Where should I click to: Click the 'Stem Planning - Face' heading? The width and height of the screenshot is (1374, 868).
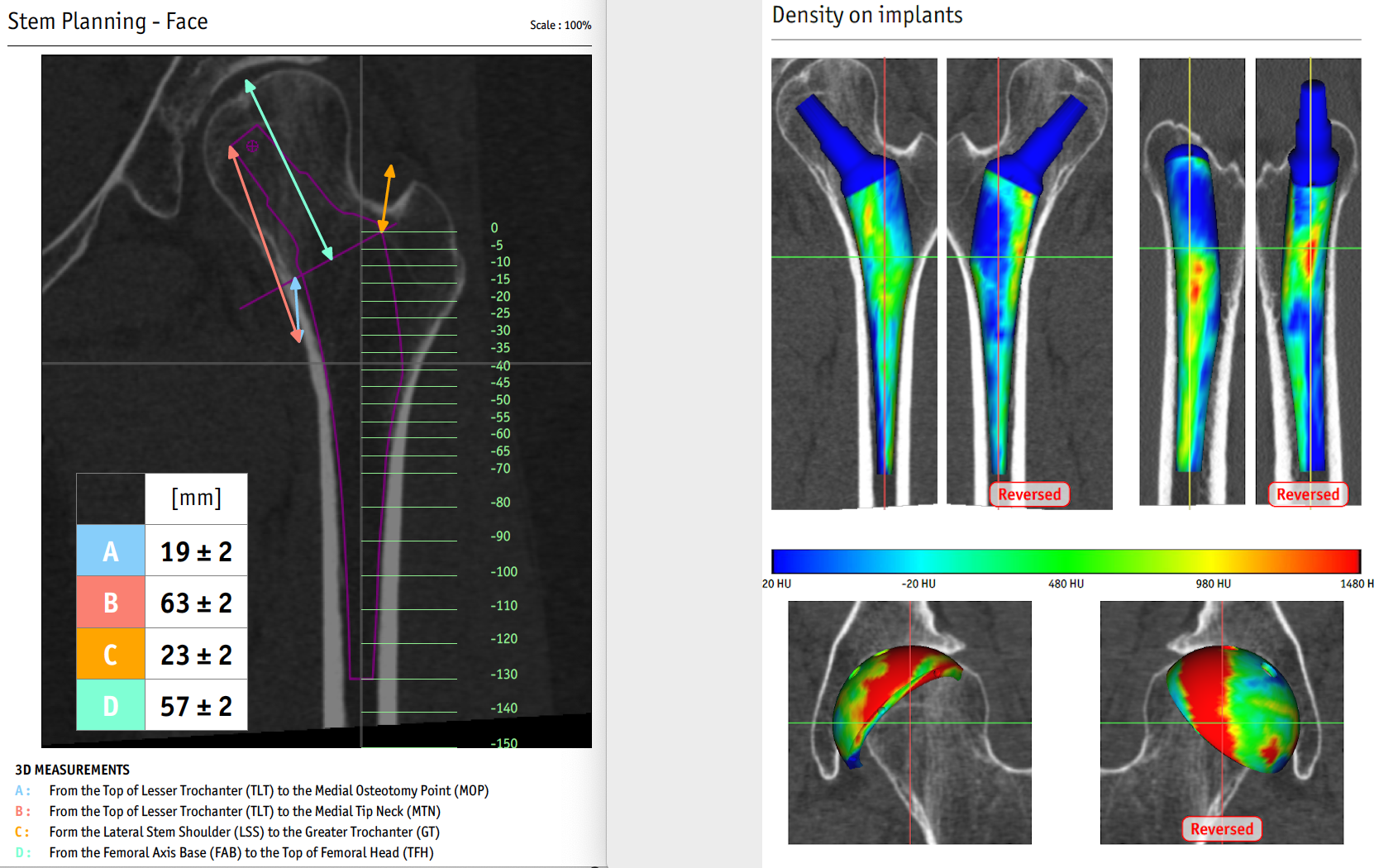pyautogui.click(x=107, y=21)
